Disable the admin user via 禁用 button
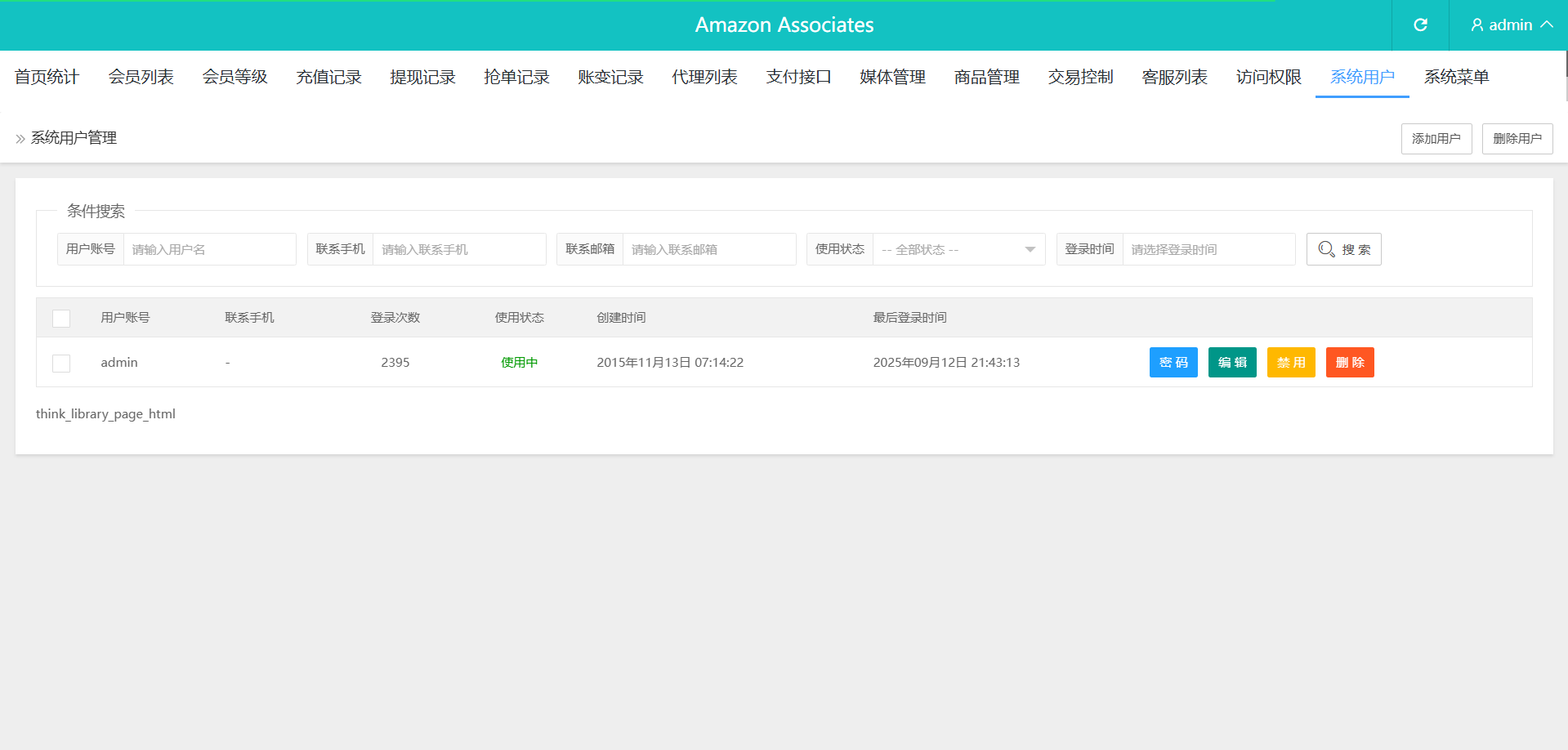The image size is (1568, 750). pos(1290,363)
